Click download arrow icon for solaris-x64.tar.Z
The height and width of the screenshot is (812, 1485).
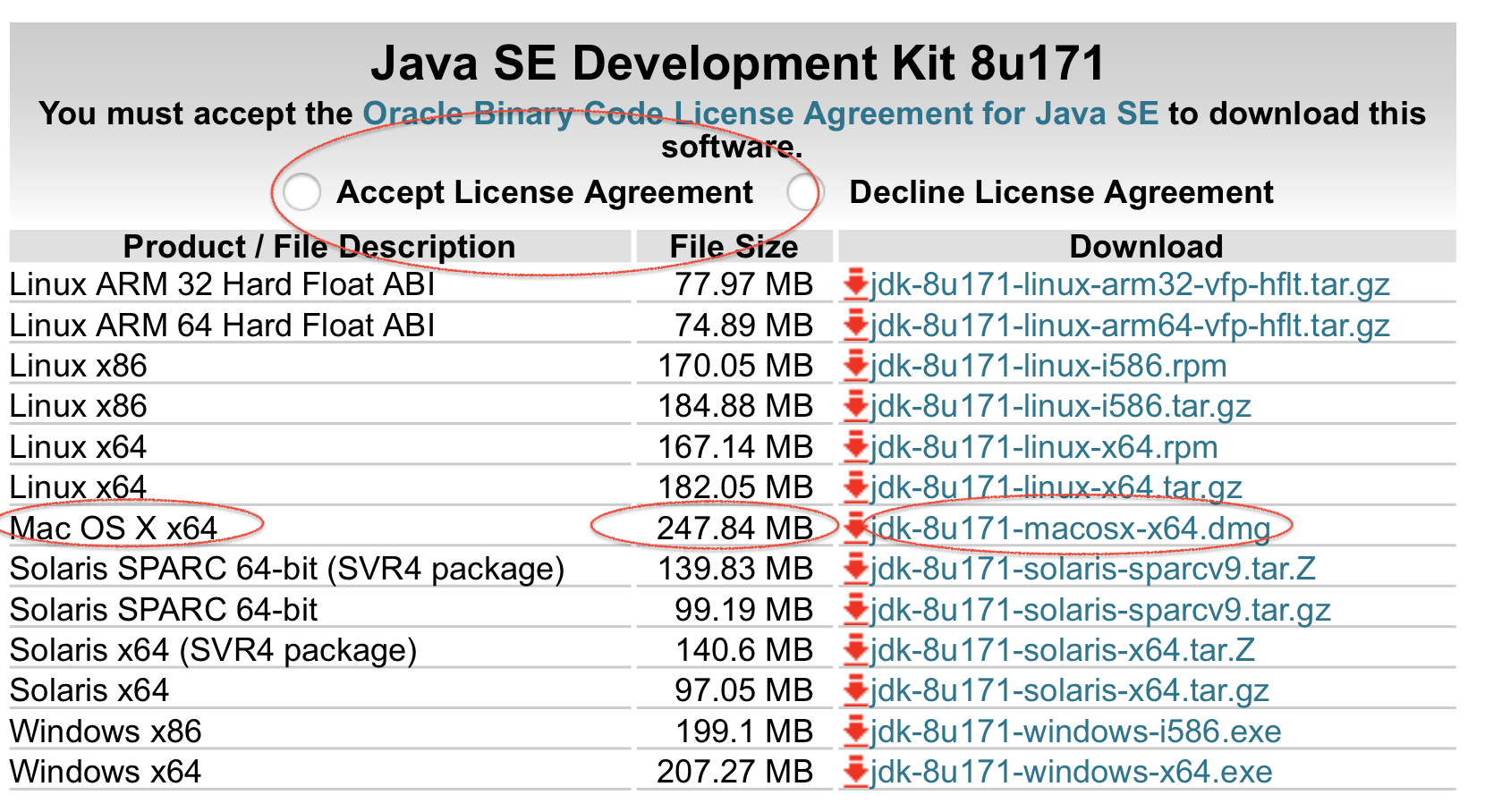click(x=856, y=650)
